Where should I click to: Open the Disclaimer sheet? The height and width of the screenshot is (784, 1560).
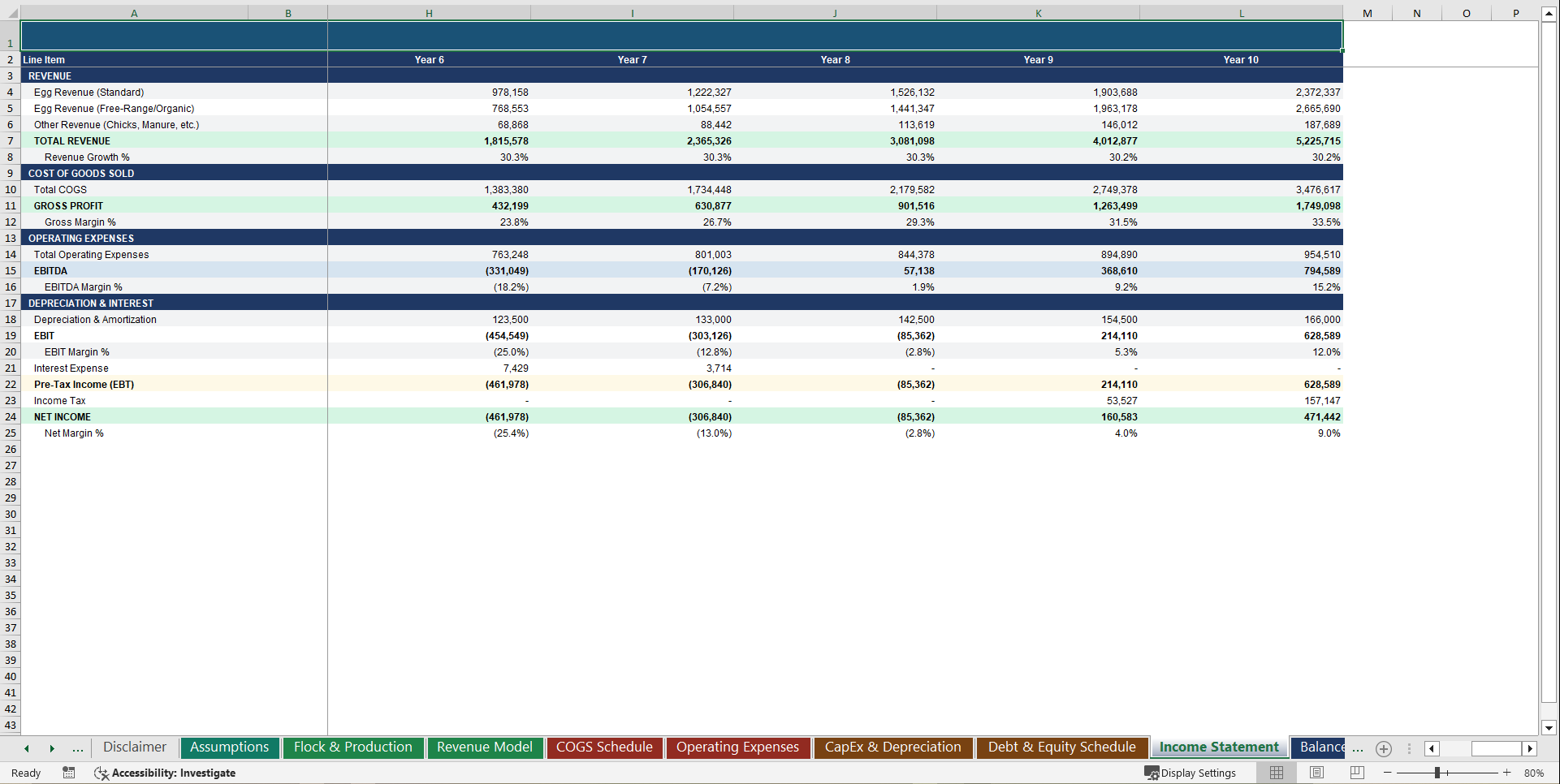[x=135, y=747]
